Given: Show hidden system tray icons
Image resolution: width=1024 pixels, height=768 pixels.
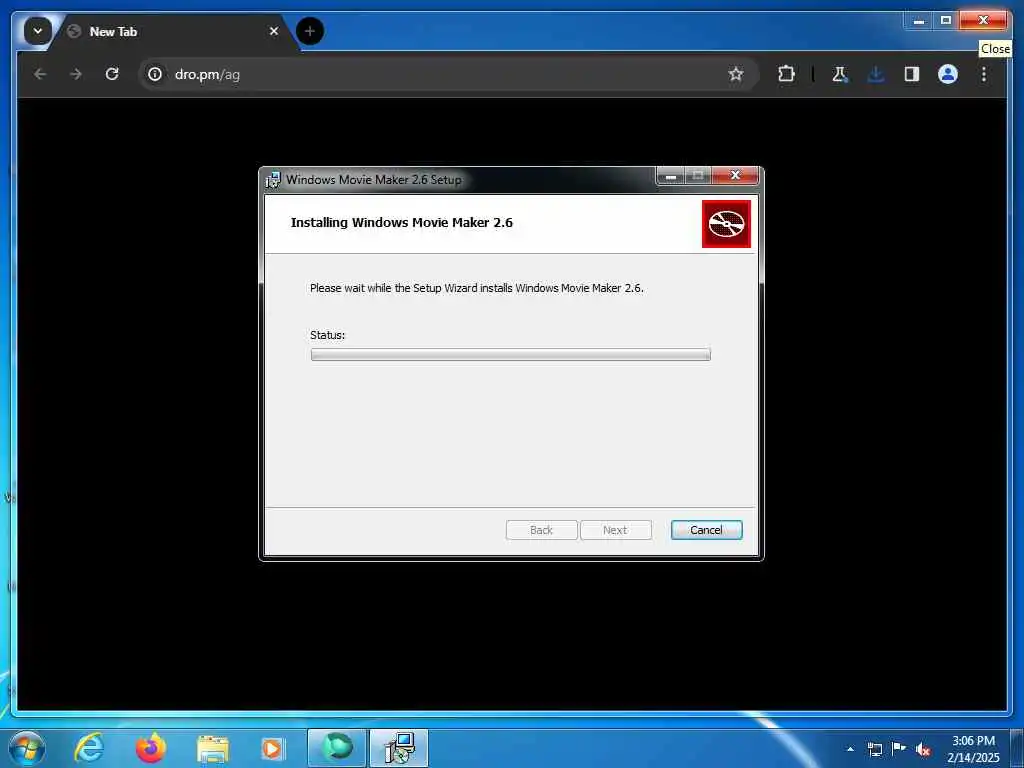Looking at the screenshot, I should coord(850,749).
